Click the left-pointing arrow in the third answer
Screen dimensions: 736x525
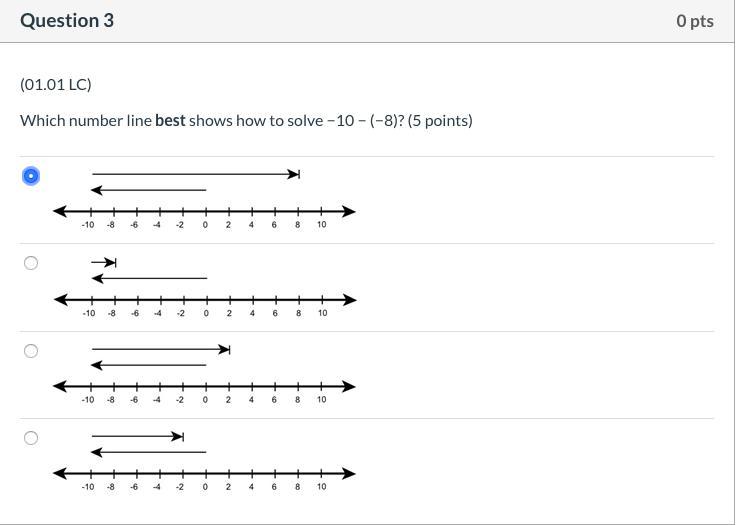pos(148,365)
